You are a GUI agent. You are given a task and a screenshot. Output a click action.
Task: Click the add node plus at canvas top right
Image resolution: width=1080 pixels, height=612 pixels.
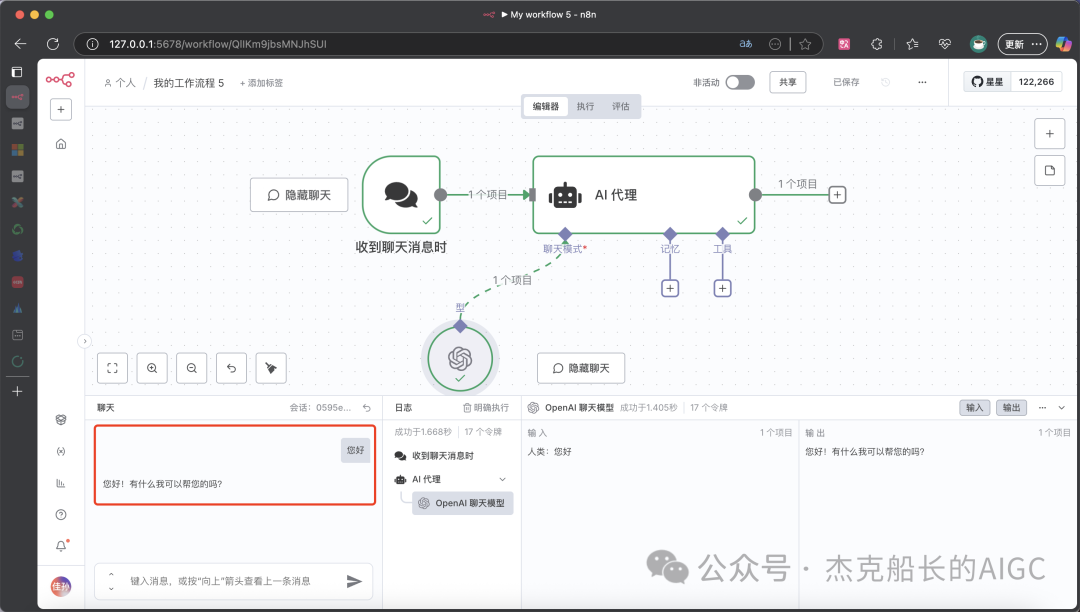tap(1050, 134)
